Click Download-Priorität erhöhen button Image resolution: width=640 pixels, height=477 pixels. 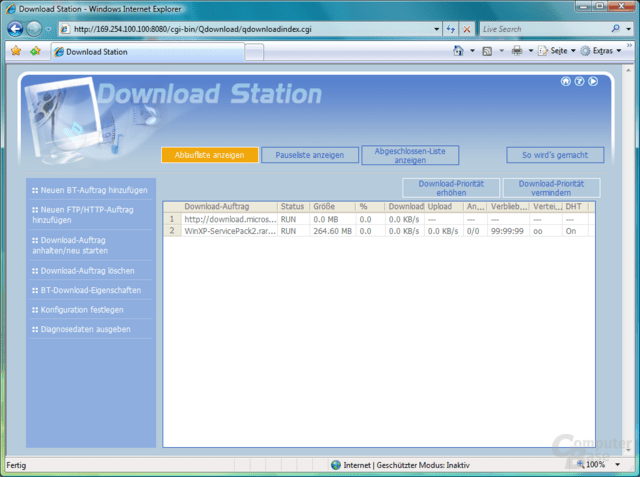[x=451, y=188]
